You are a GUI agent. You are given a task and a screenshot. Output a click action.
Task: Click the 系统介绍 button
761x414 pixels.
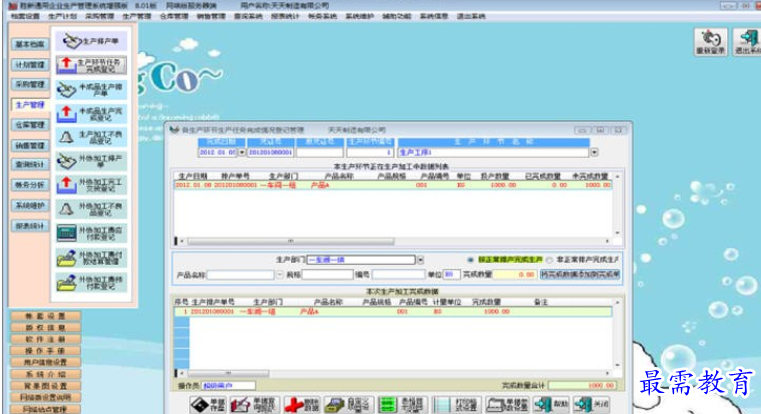click(x=46, y=374)
